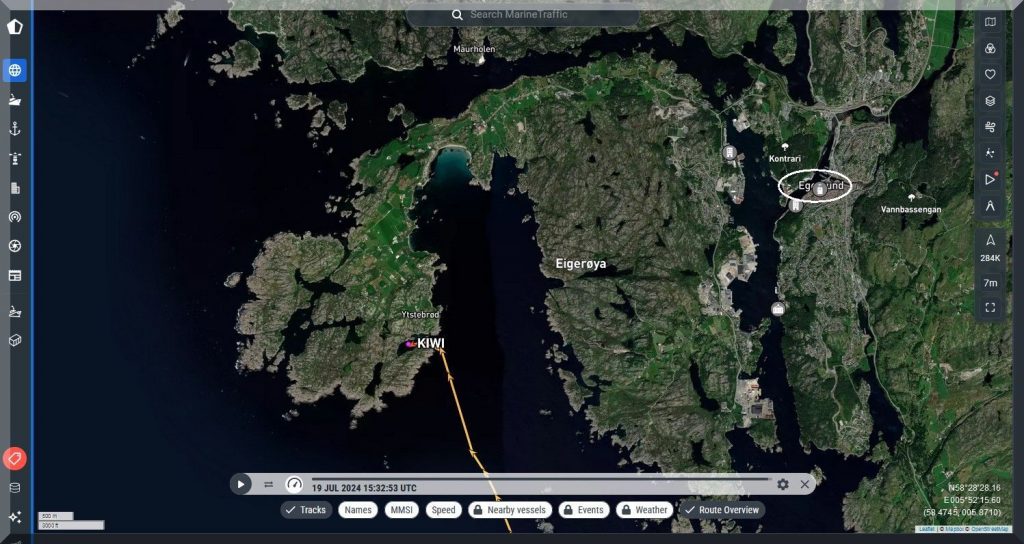1024x544 pixels.
Task: Click the Search MarineTraffic field
Action: tap(523, 15)
